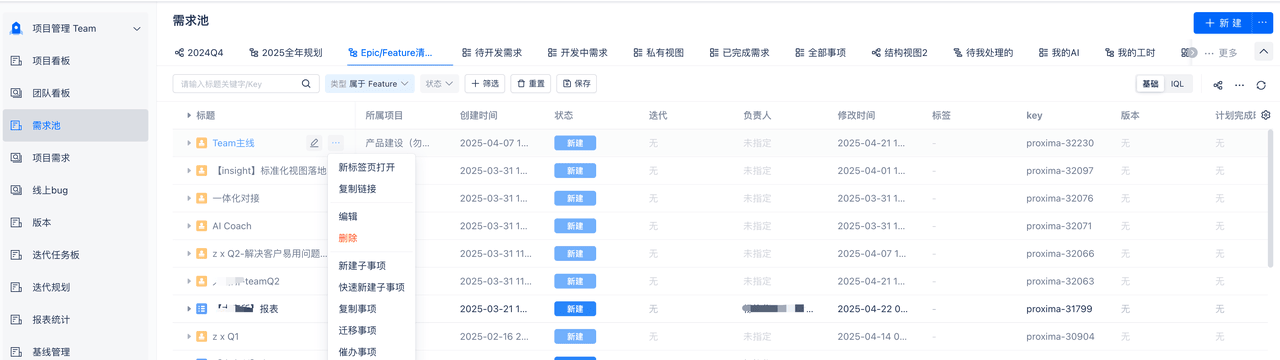Click the edit pencil icon on Team主线
This screenshot has height=360, width=1280.
tap(314, 143)
